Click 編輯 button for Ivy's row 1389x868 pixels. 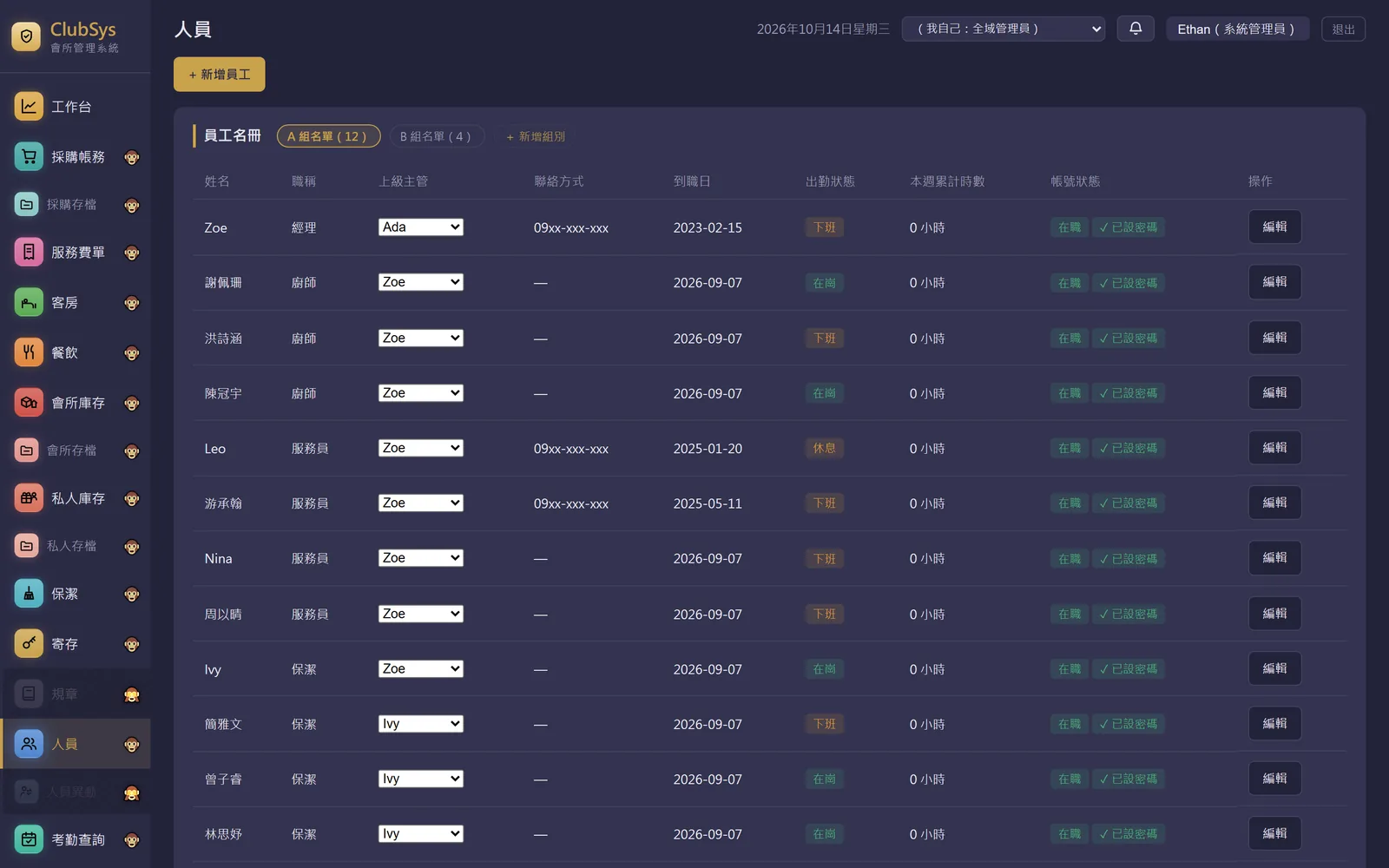pyautogui.click(x=1274, y=669)
